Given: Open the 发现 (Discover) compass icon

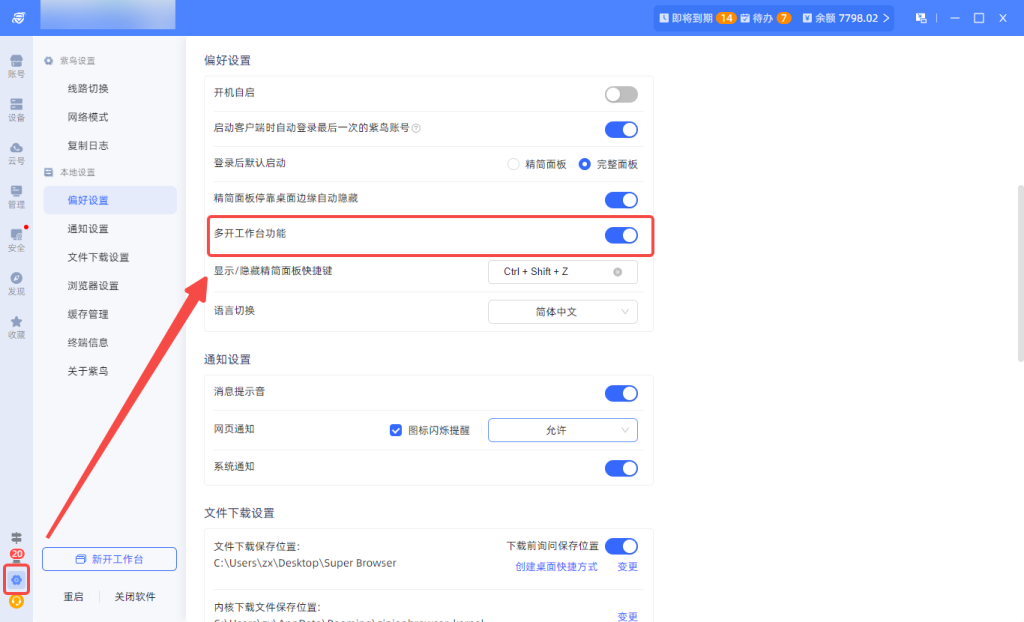Looking at the screenshot, I should click(16, 282).
